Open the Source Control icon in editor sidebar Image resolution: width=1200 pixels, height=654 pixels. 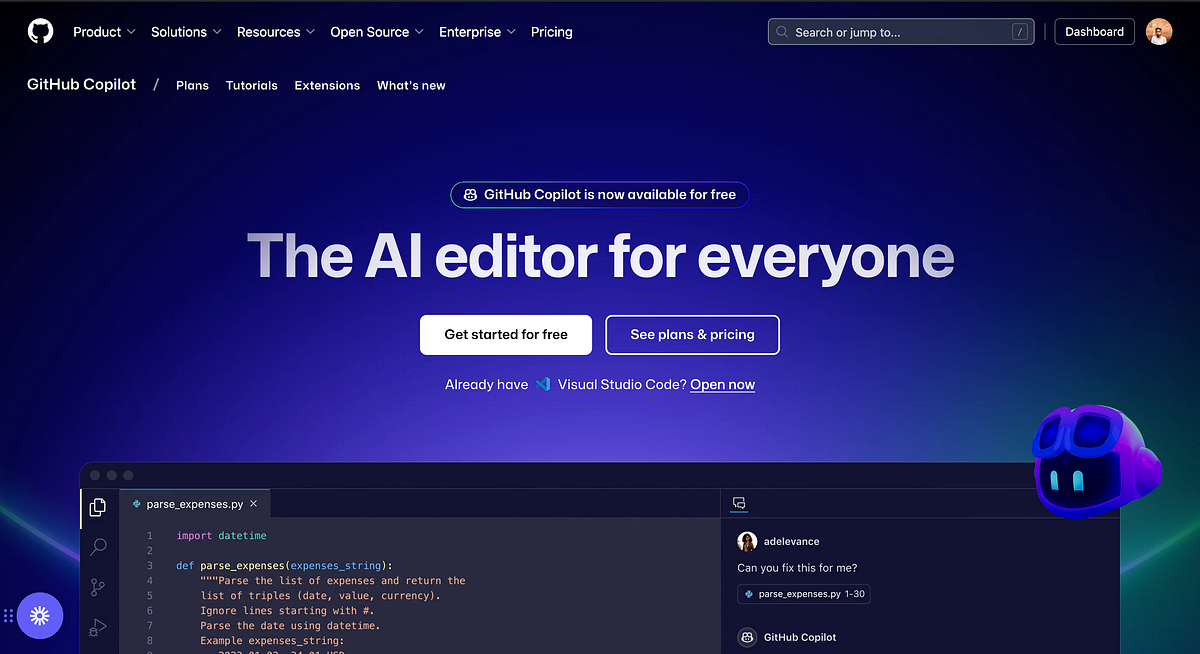click(x=98, y=587)
